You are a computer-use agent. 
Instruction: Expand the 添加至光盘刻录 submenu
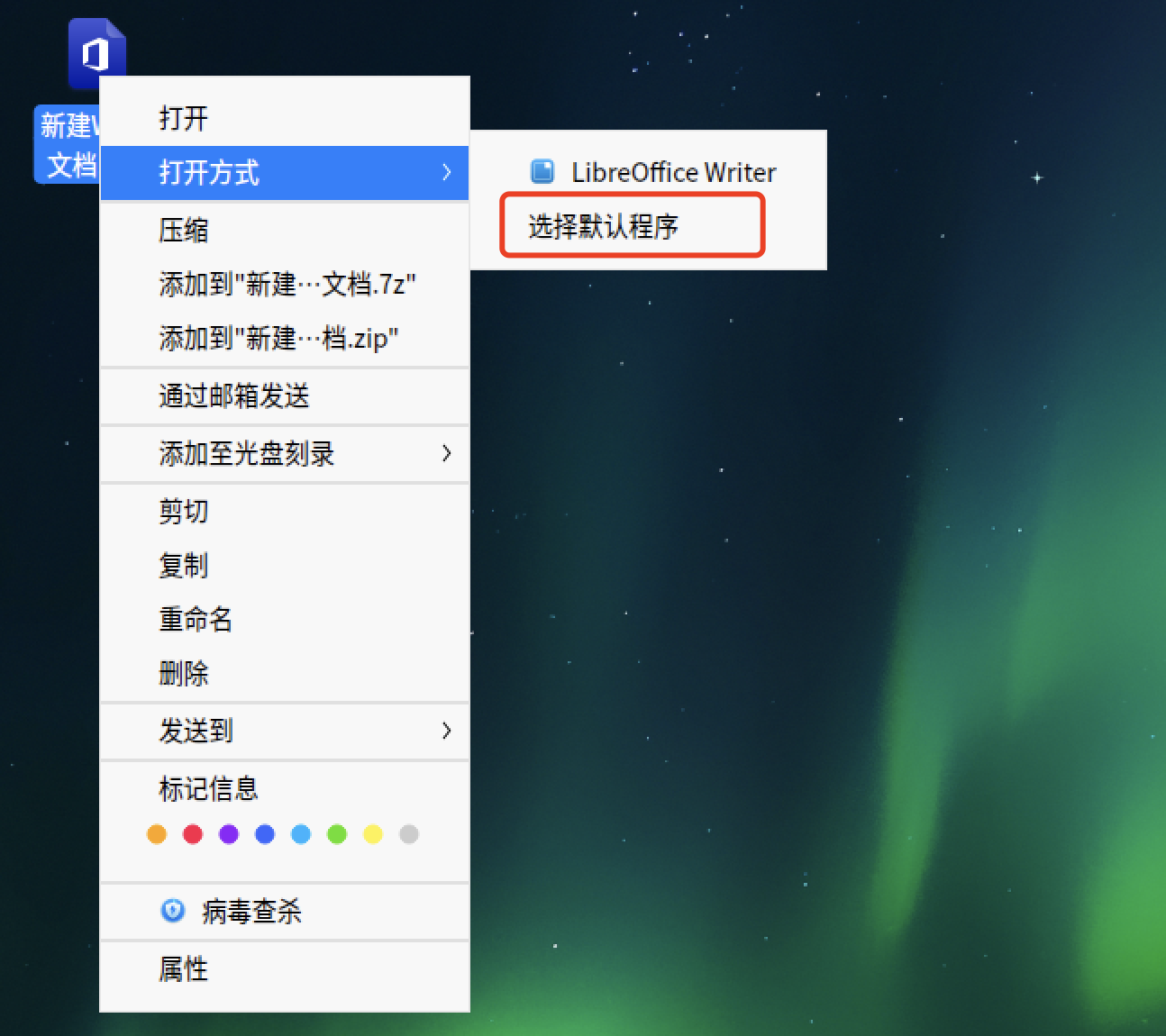(x=446, y=455)
